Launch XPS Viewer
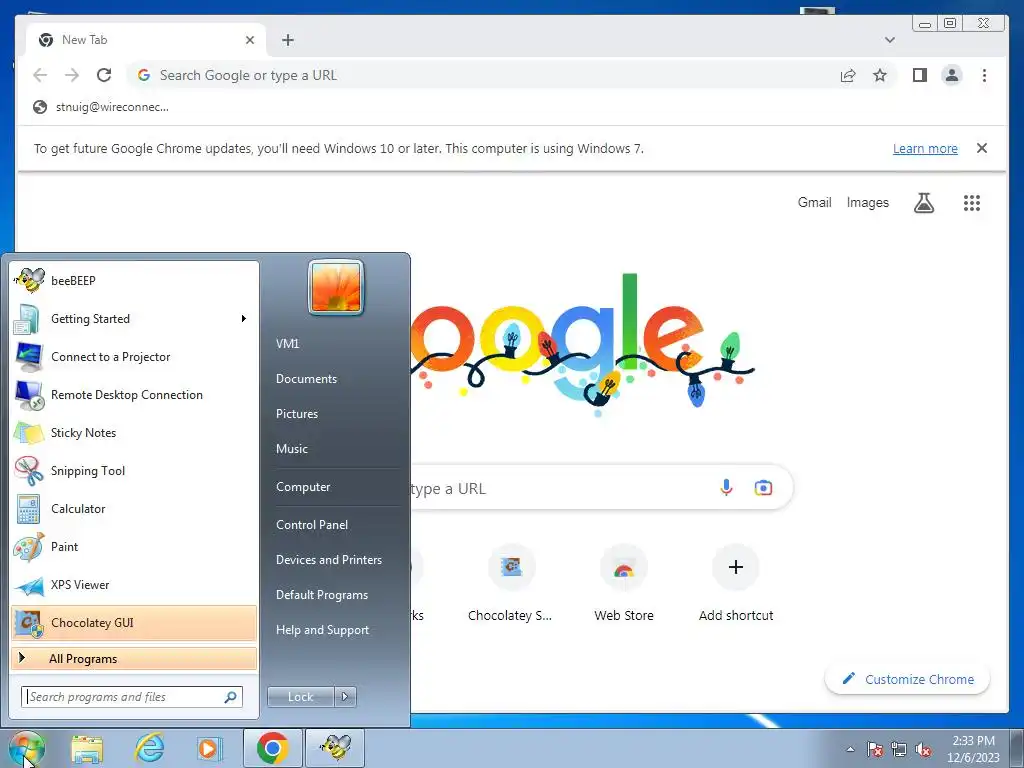The image size is (1024, 768). (134, 584)
